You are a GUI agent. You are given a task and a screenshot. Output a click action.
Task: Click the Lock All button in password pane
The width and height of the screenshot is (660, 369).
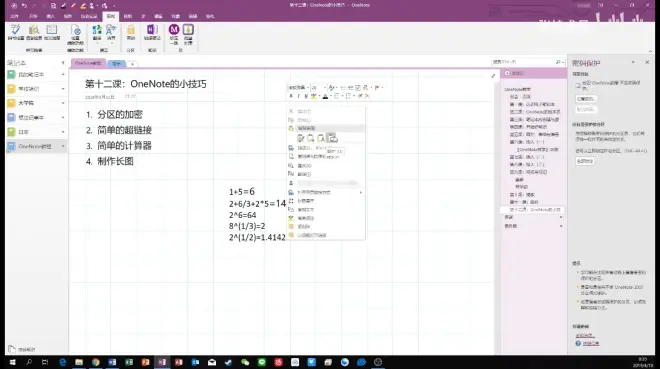pos(585,161)
